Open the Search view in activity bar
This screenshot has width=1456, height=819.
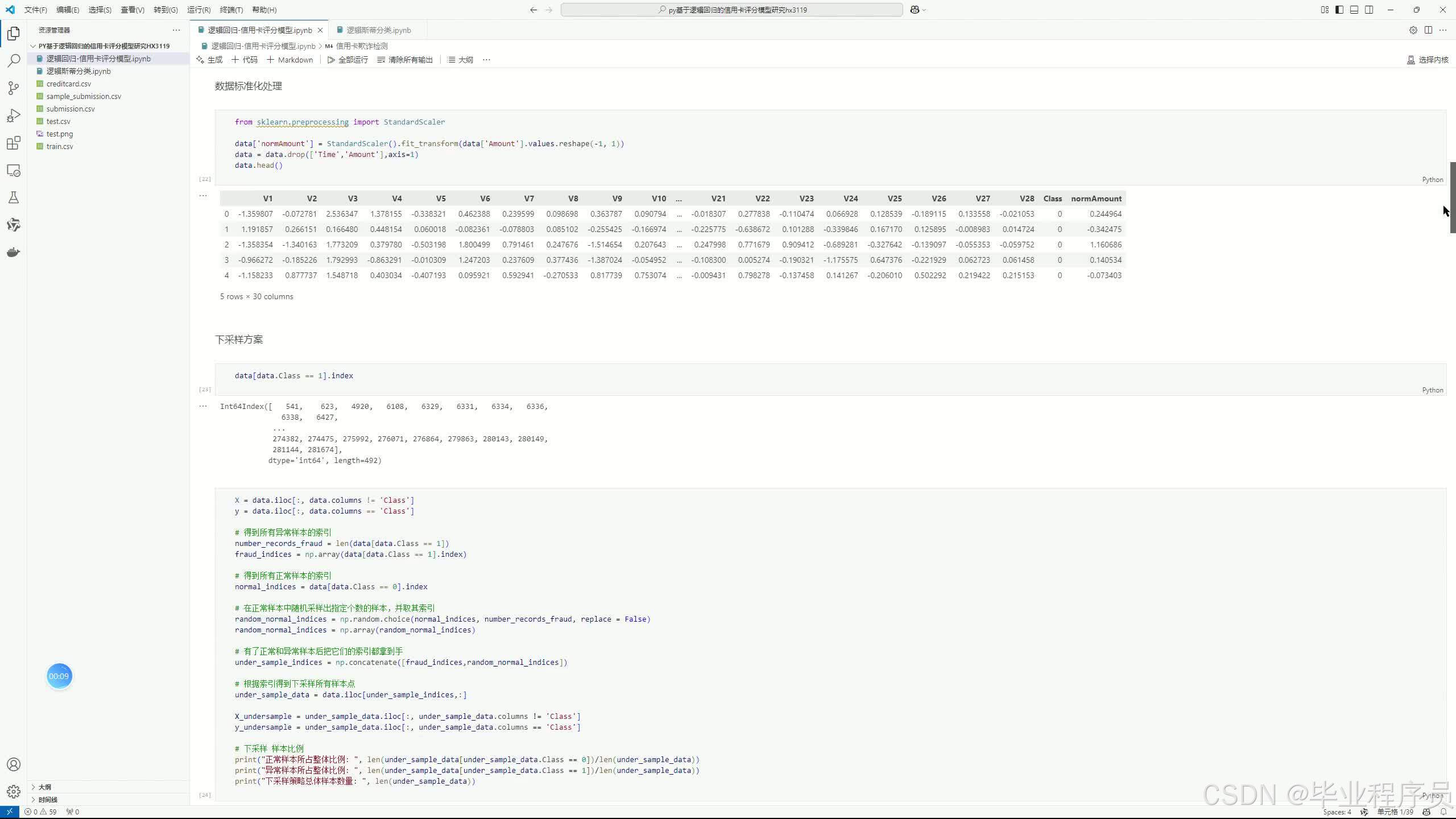(x=14, y=60)
